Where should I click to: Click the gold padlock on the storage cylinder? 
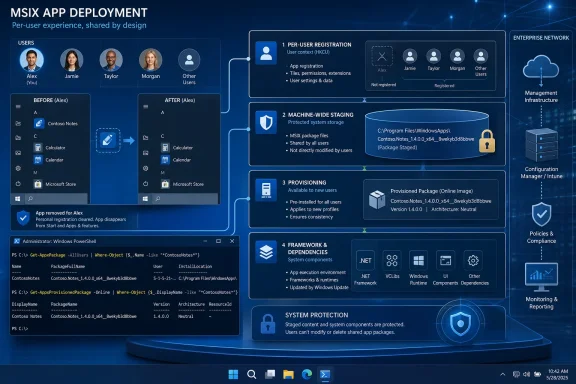click(487, 141)
